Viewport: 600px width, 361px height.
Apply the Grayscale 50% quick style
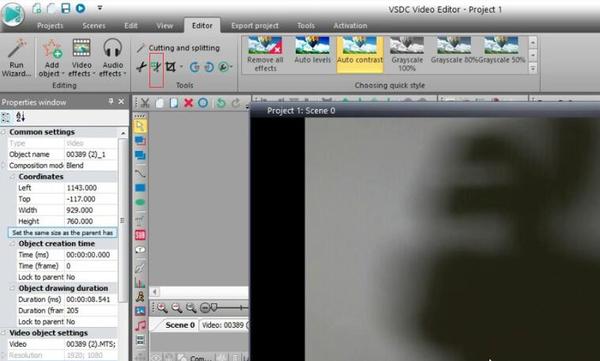coord(501,50)
